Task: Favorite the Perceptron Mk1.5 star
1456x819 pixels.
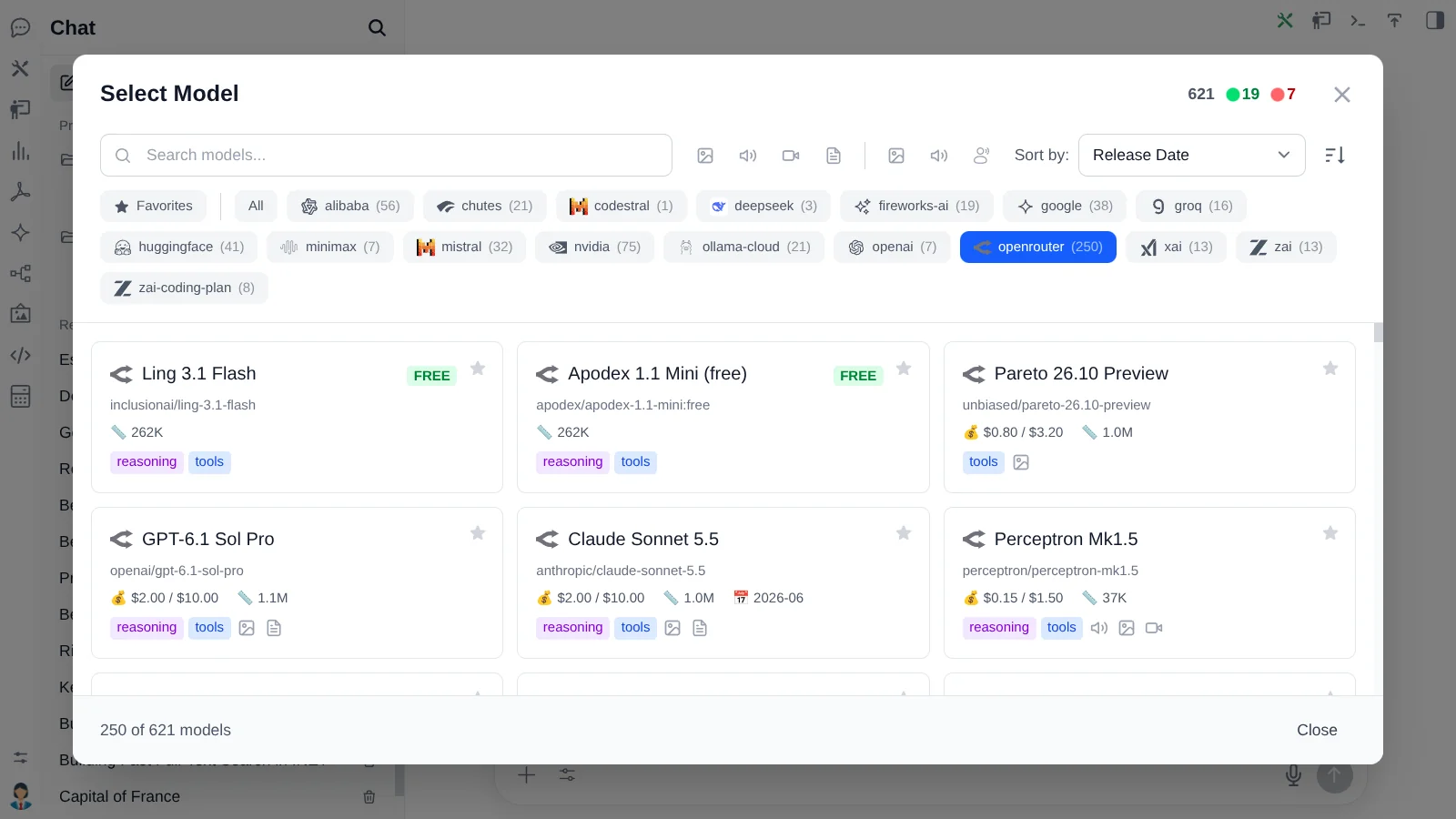Action: 1330,533
